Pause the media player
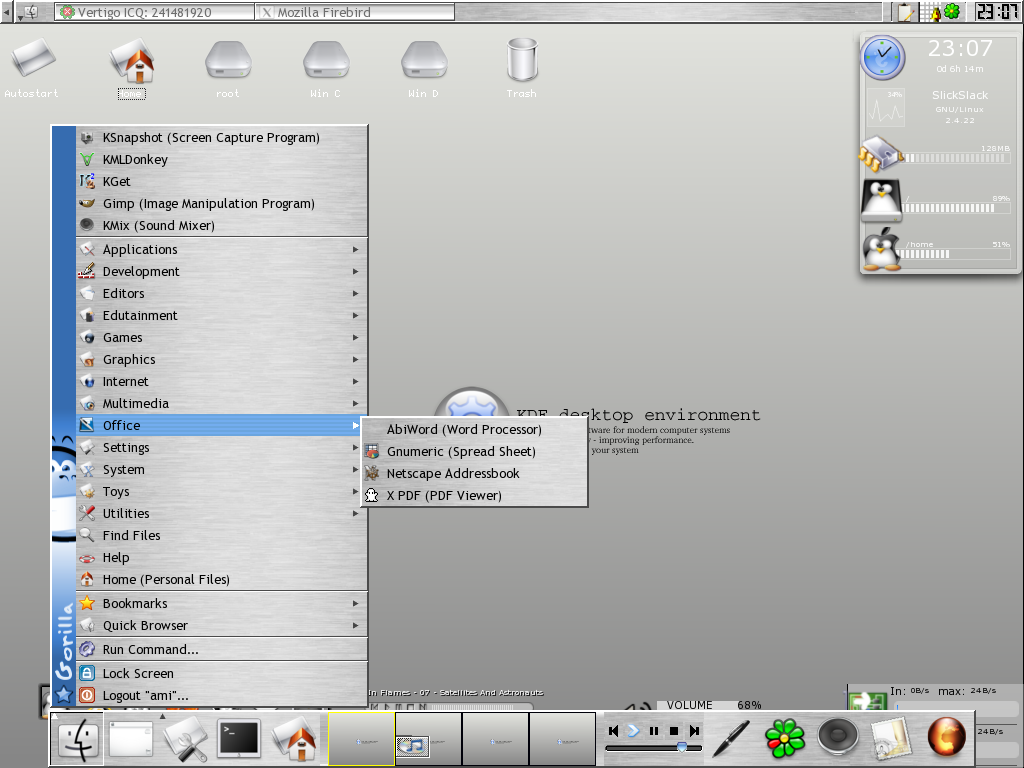 click(x=654, y=731)
